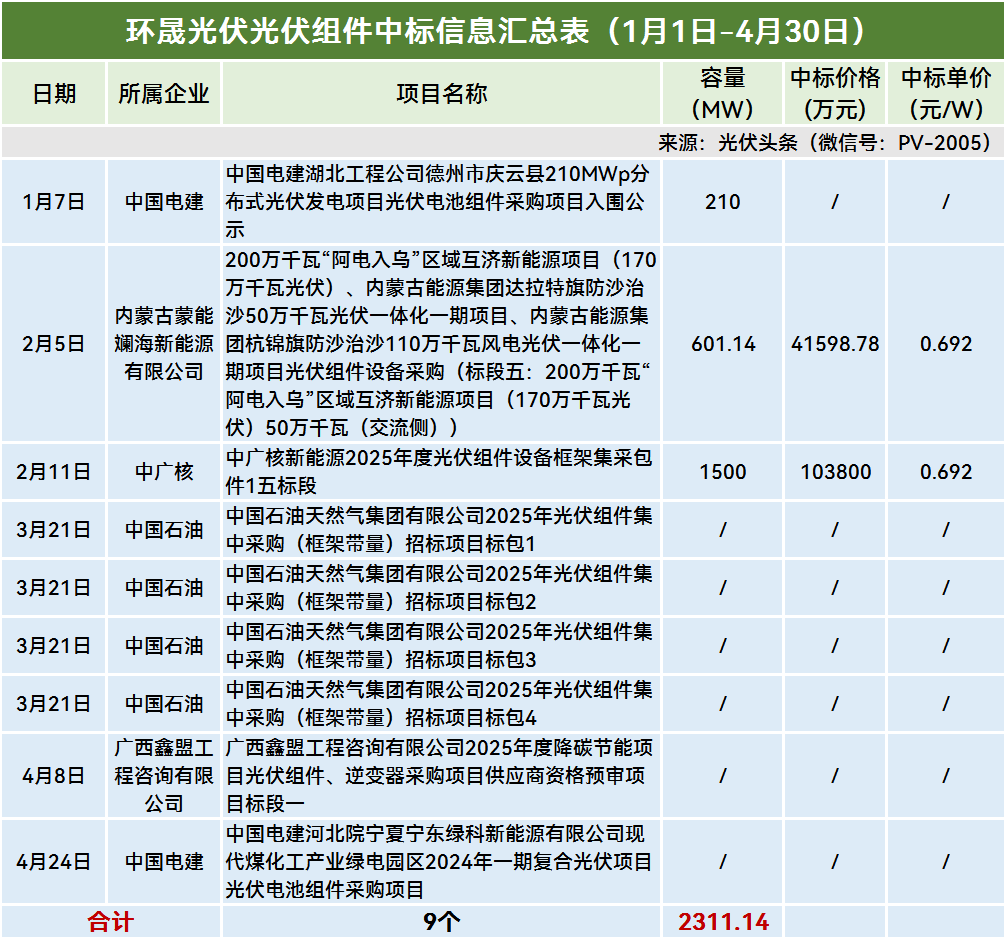Click the 中标价格 slash in the 1月7日 row
This screenshot has width=1006, height=939.
(835, 201)
